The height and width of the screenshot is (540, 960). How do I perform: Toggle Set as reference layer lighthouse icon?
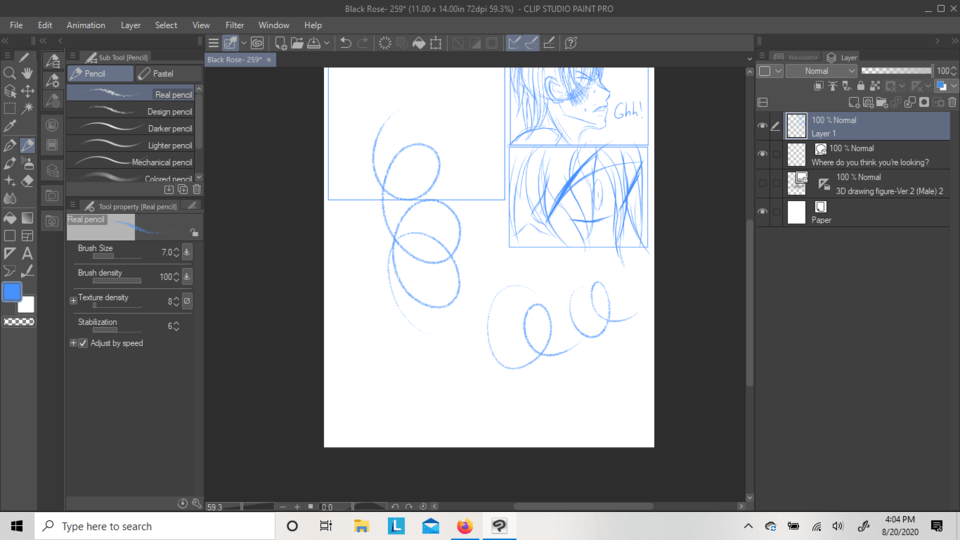click(833, 86)
